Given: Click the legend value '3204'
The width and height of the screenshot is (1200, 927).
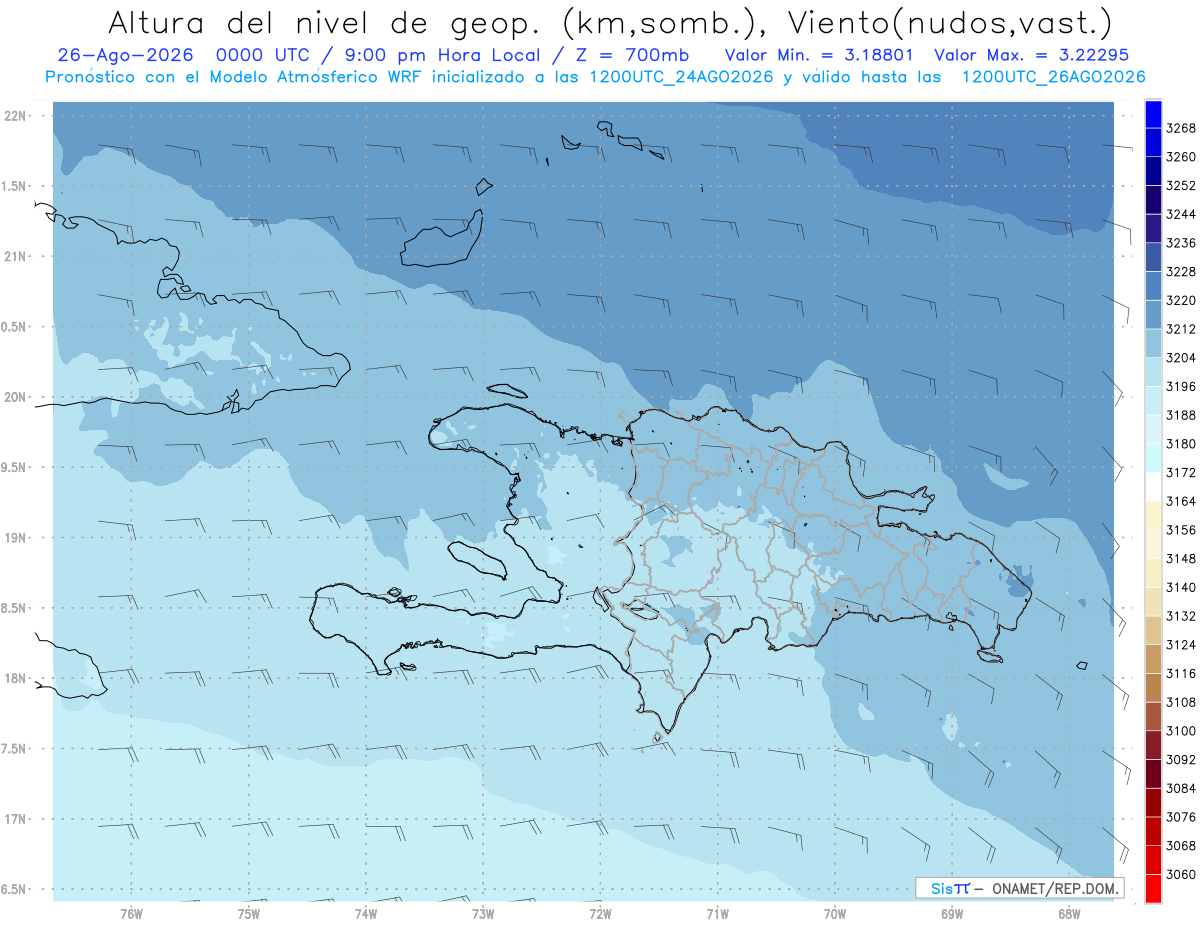Looking at the screenshot, I should [x=1181, y=358].
